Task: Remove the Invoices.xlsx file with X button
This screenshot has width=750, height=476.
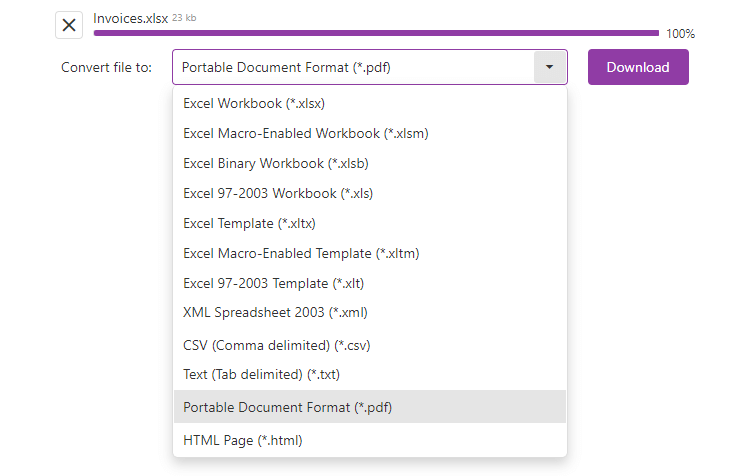Action: pyautogui.click(x=69, y=25)
